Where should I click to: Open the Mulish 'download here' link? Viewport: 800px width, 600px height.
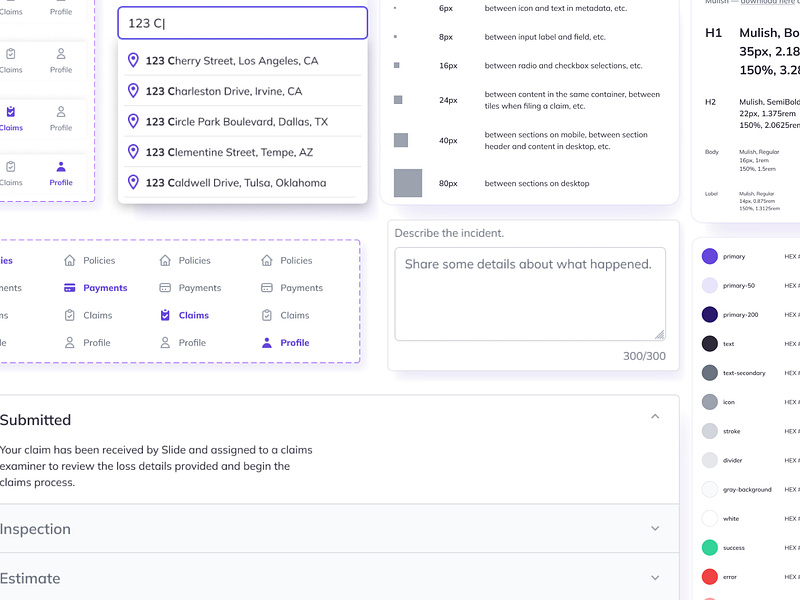point(769,2)
